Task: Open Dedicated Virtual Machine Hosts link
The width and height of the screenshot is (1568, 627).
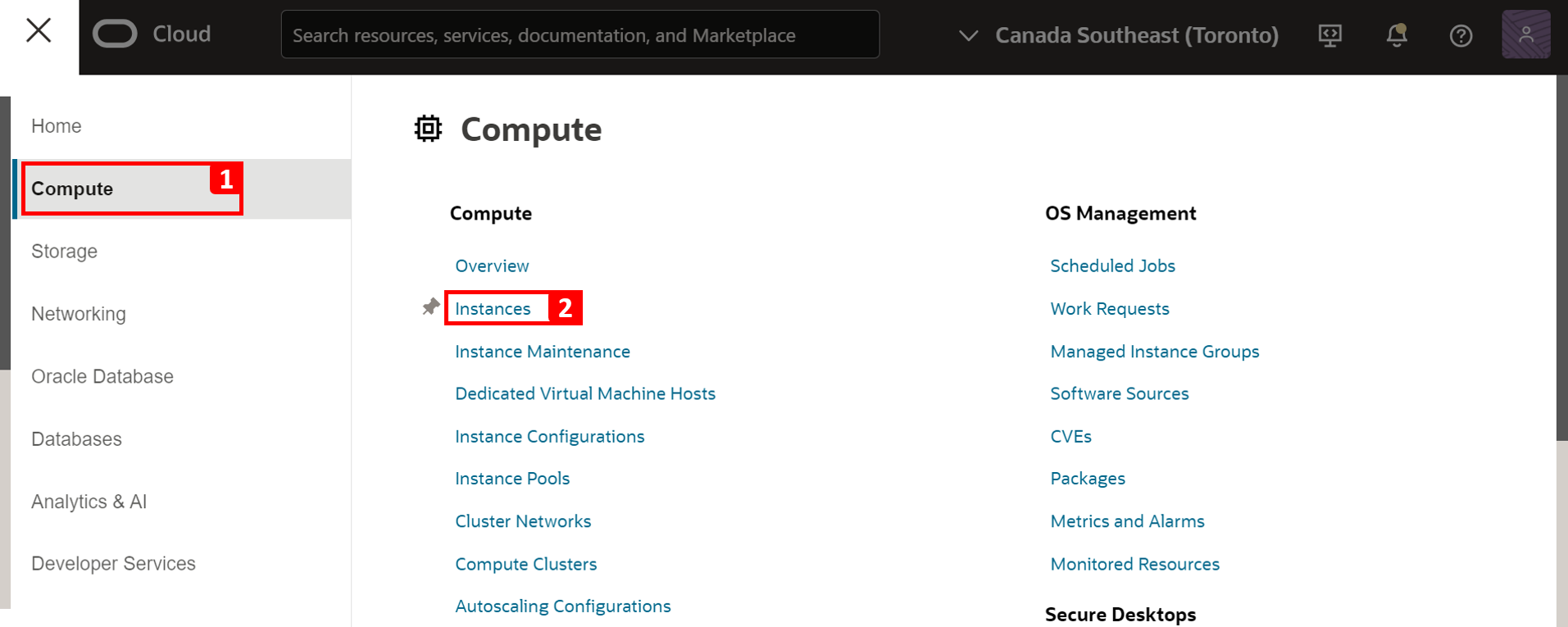Action: tap(585, 393)
